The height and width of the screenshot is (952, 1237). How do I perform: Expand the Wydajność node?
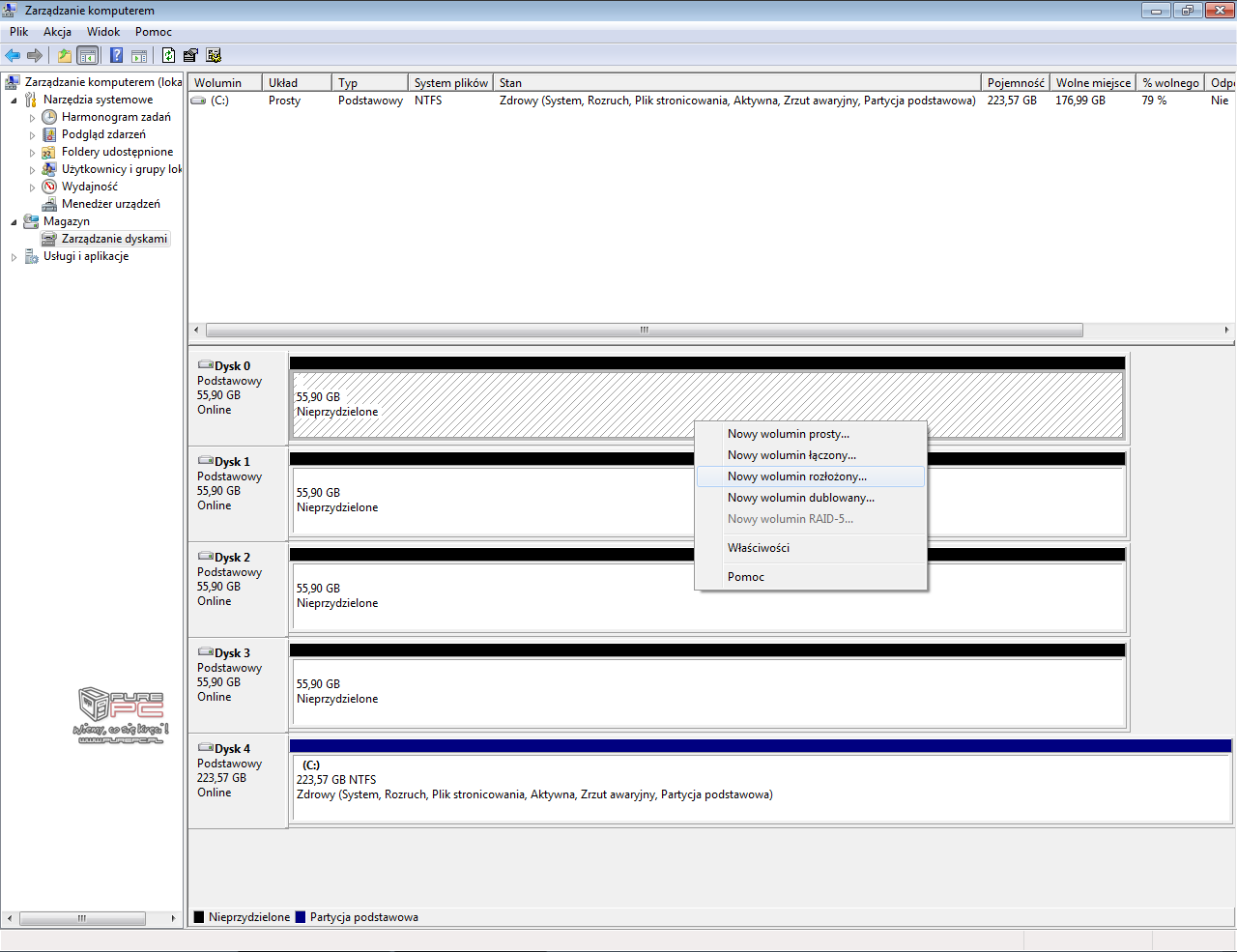pos(32,188)
